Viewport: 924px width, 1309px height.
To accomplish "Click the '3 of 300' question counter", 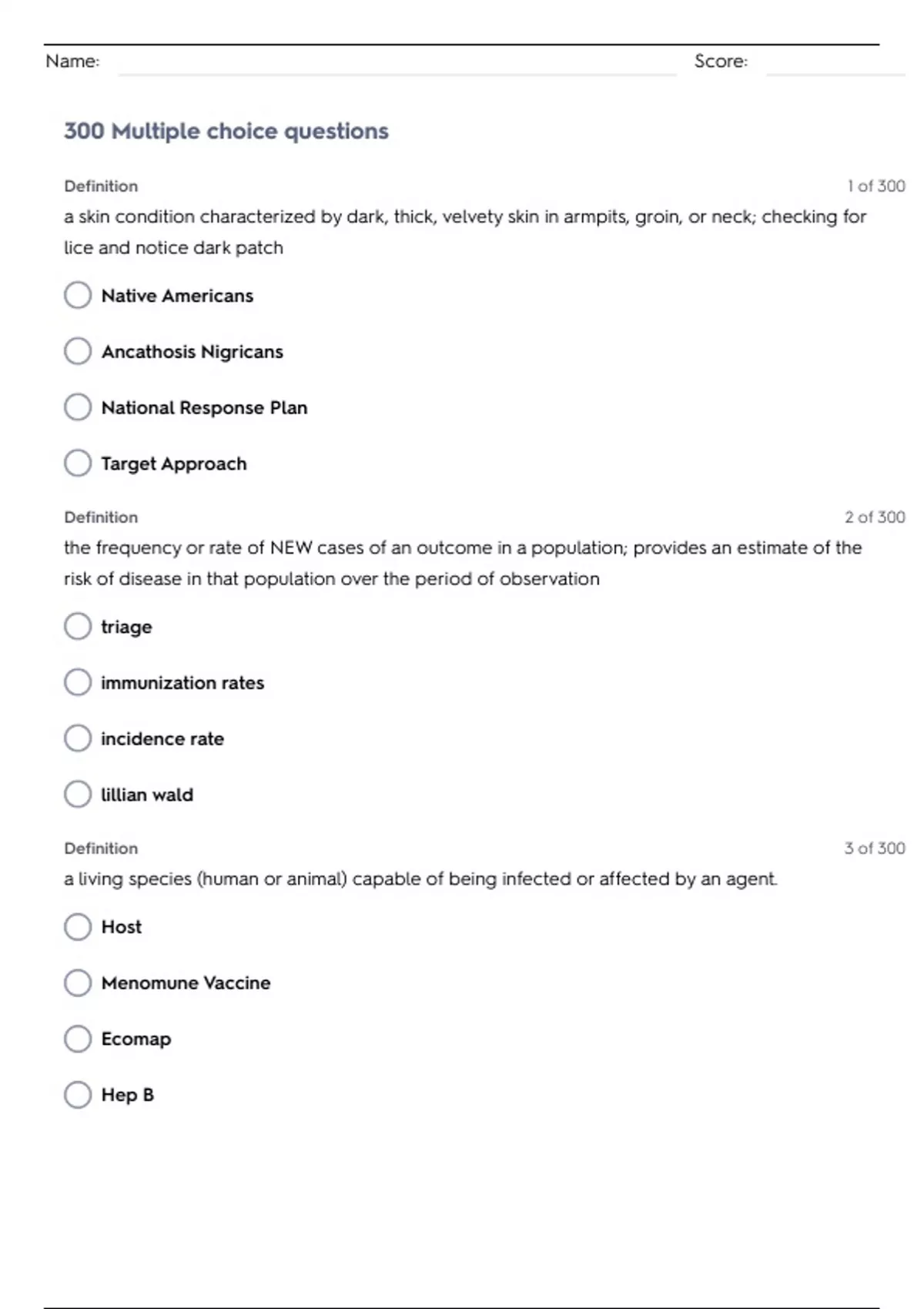I will click(x=875, y=849).
